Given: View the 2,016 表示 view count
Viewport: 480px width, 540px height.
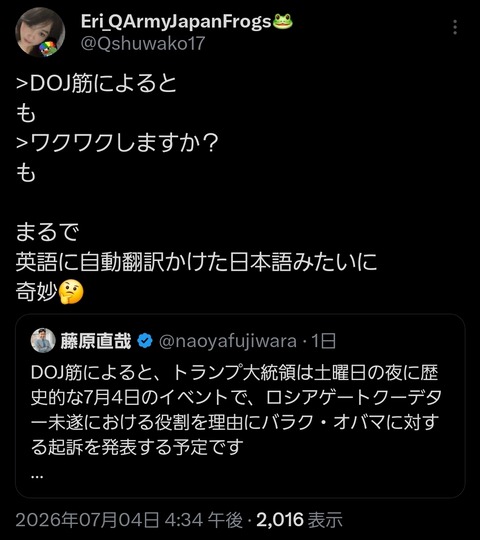Looking at the screenshot, I should click(x=299, y=520).
